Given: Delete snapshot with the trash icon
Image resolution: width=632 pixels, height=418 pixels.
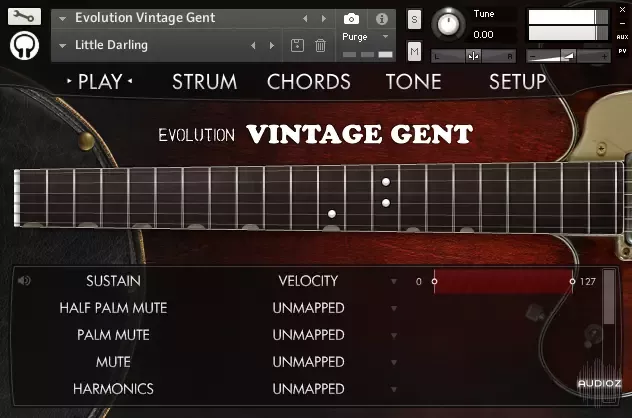Looking at the screenshot, I should click(320, 45).
